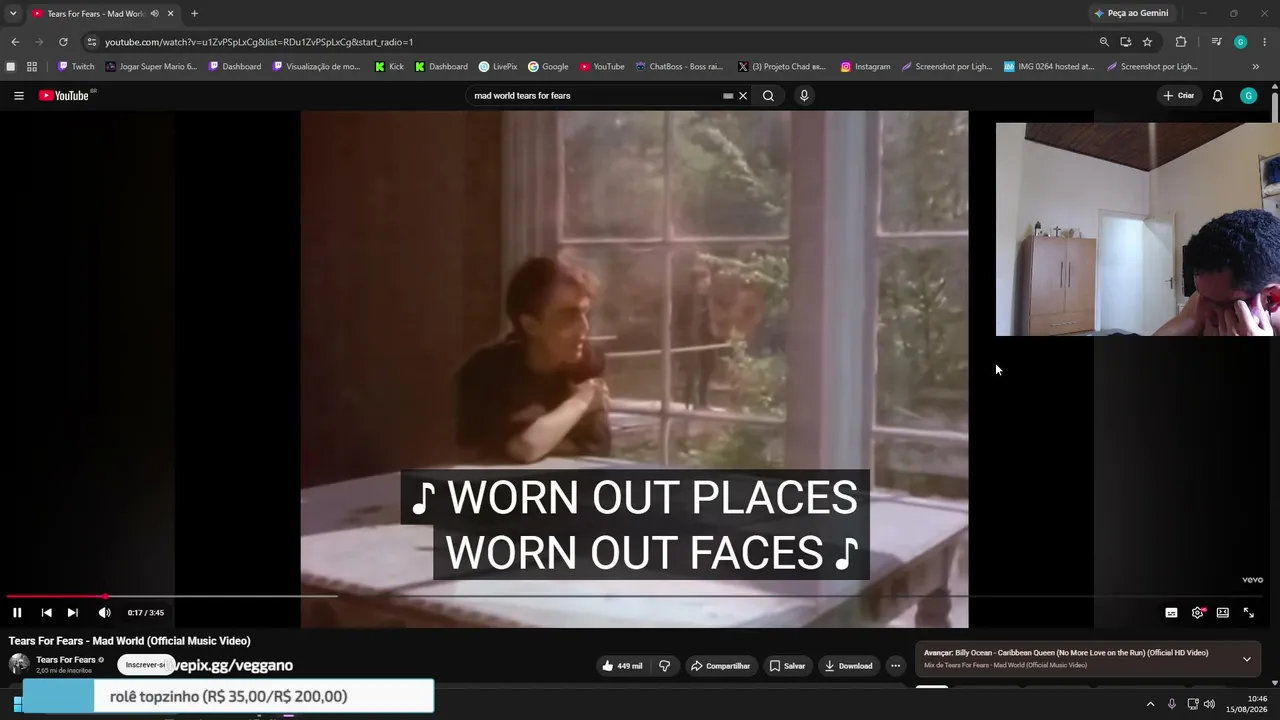Go back in browser history
Image resolution: width=1280 pixels, height=720 pixels.
click(x=15, y=42)
